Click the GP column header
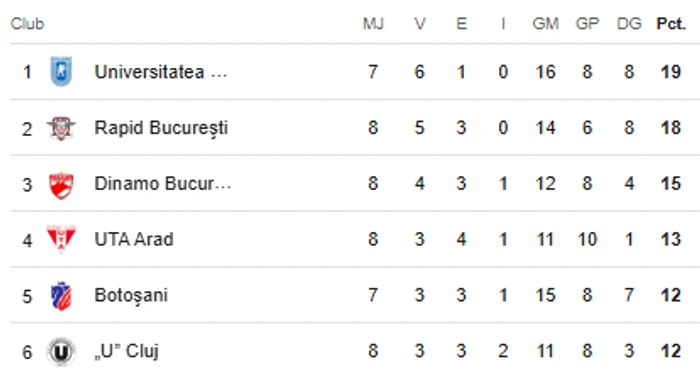The image size is (700, 375). pyautogui.click(x=587, y=24)
